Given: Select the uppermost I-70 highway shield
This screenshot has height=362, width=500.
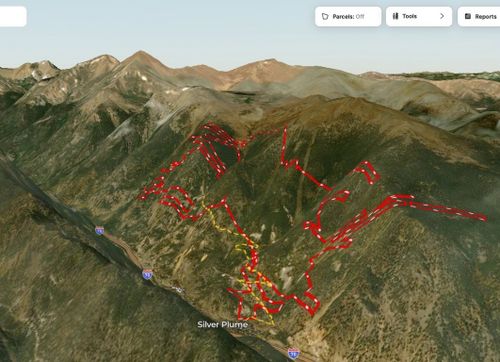Looking at the screenshot, I should pos(99,230).
